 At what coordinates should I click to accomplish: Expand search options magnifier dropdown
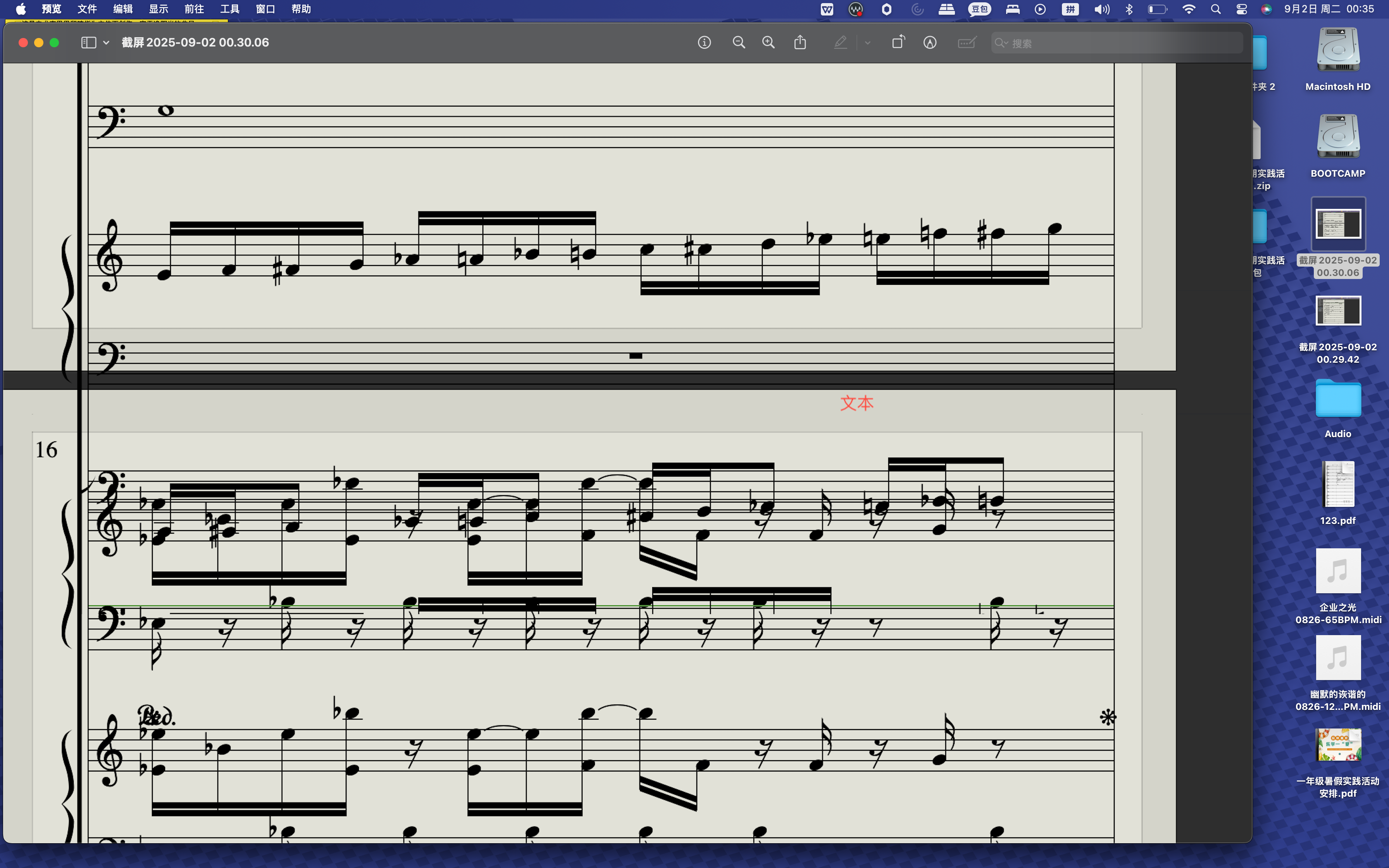1001,43
